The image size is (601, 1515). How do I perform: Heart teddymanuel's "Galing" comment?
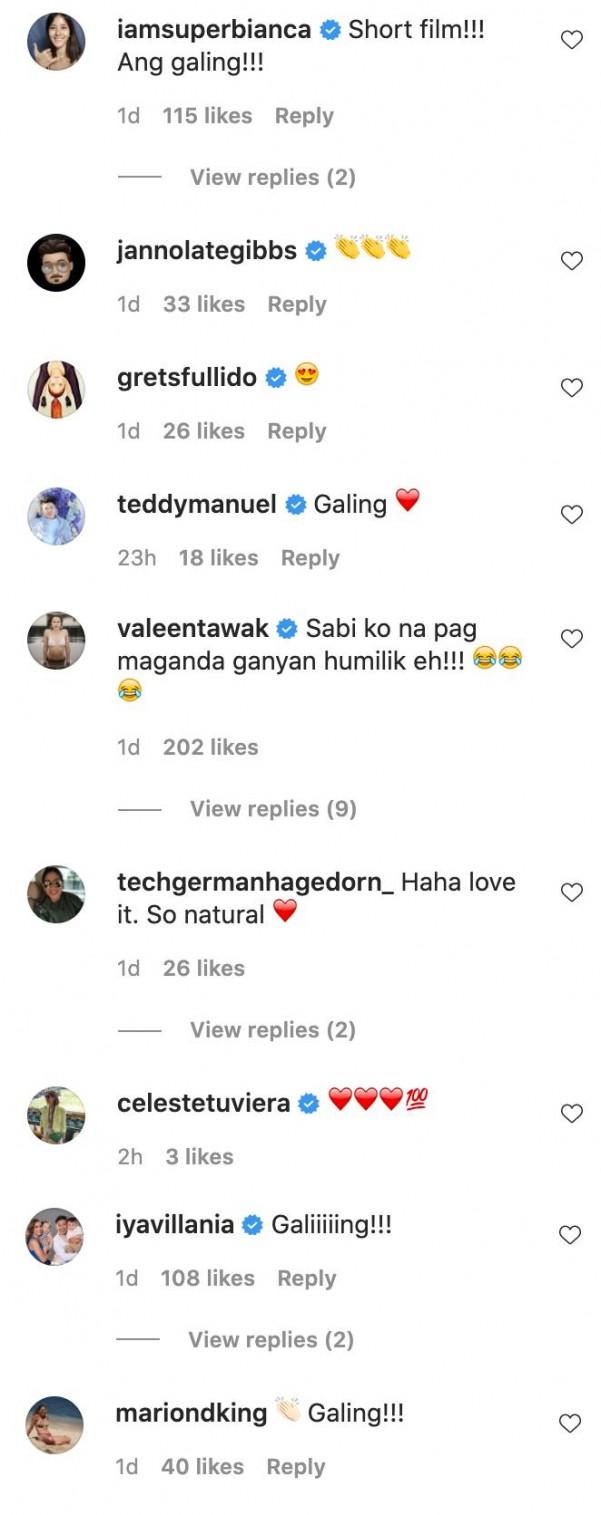[571, 515]
